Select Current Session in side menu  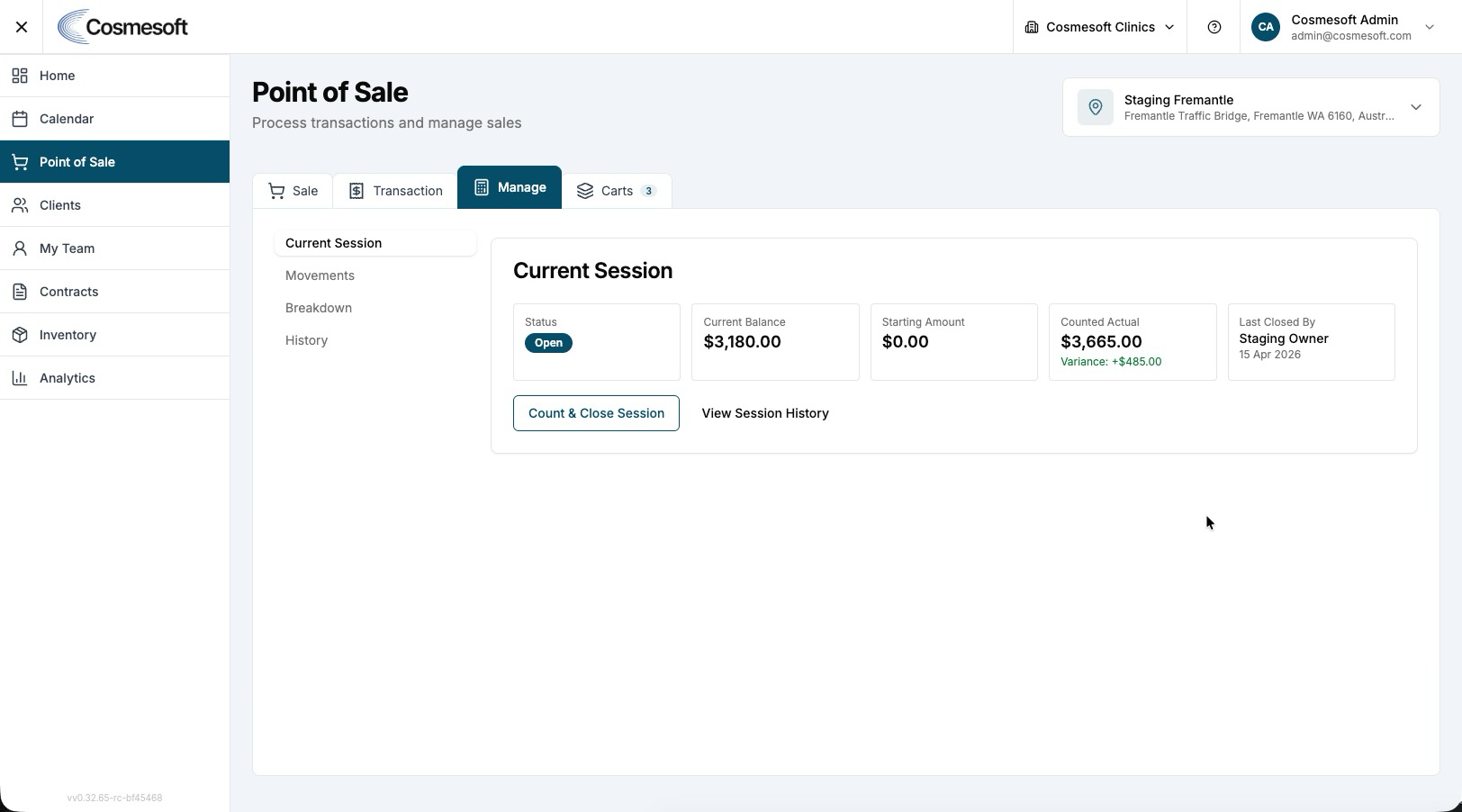(x=375, y=243)
